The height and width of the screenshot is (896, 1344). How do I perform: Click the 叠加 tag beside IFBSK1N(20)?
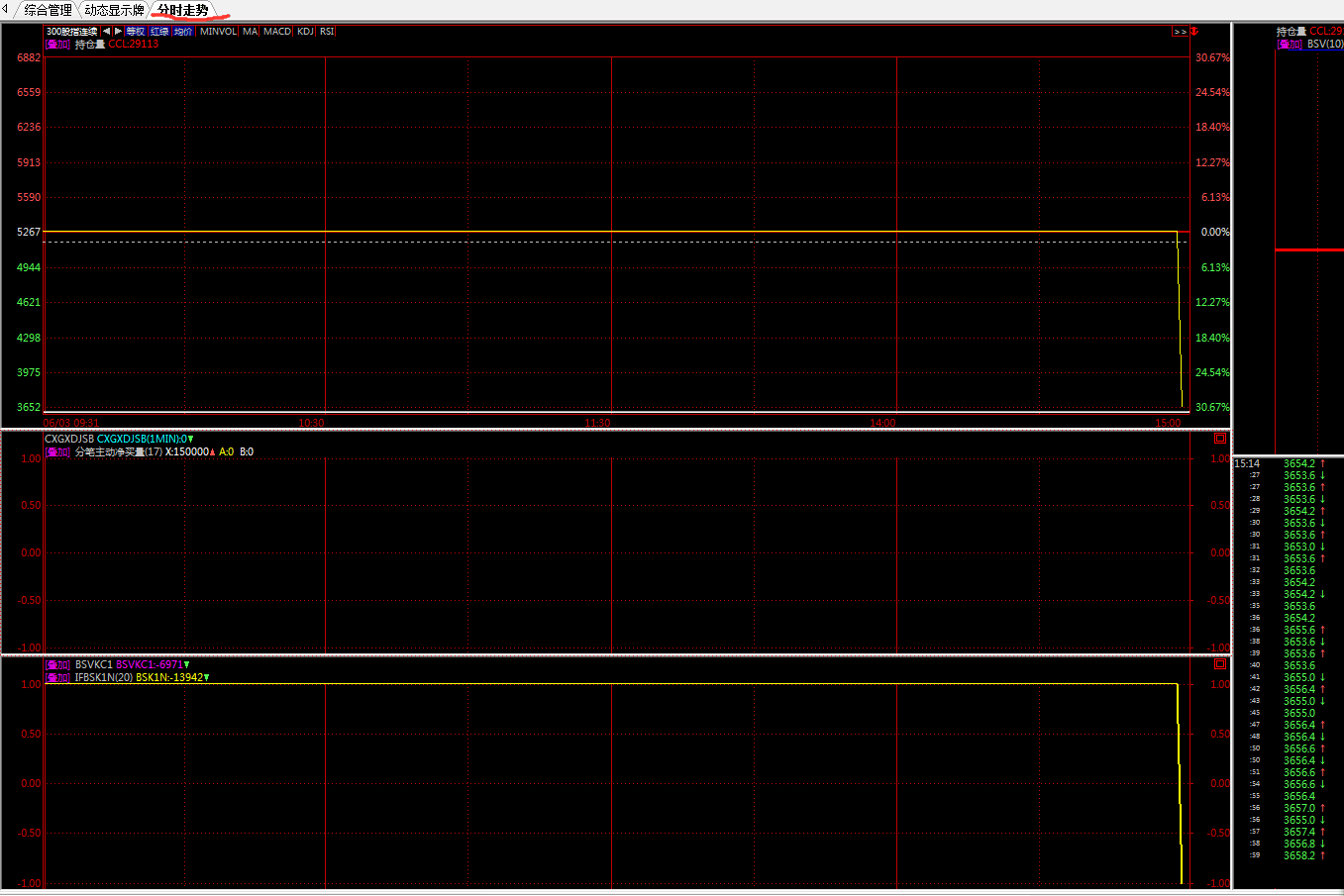pos(57,678)
